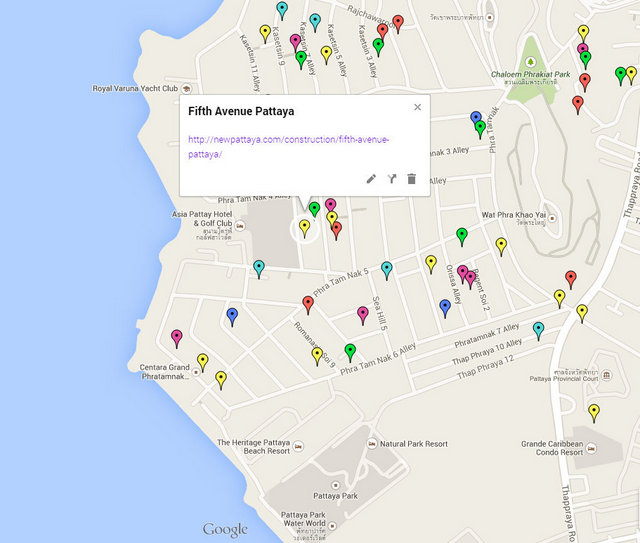Click the Sea Hill 5 road label

[379, 313]
